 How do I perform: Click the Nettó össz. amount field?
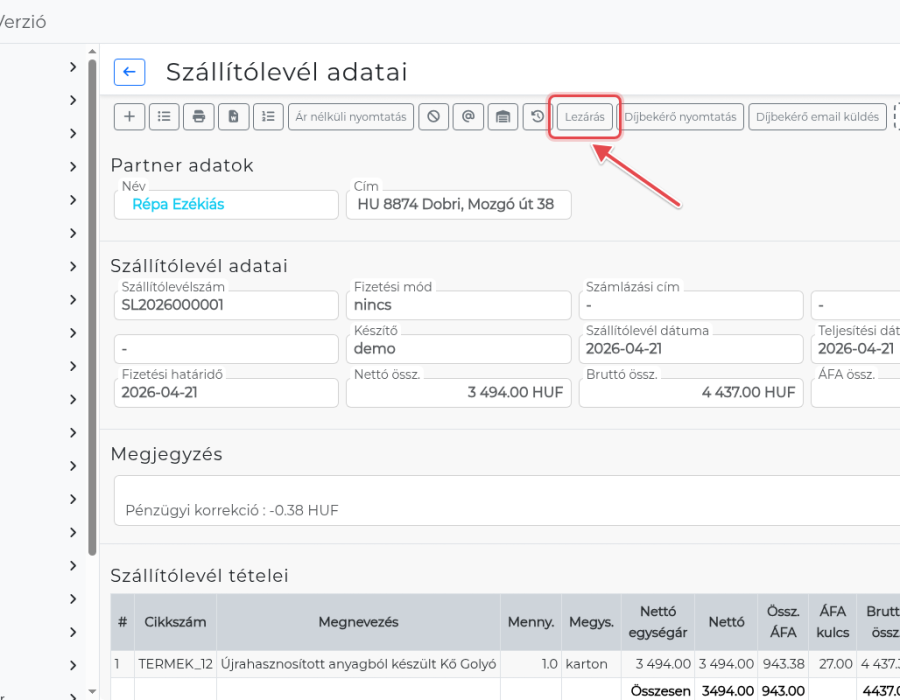[x=459, y=392]
